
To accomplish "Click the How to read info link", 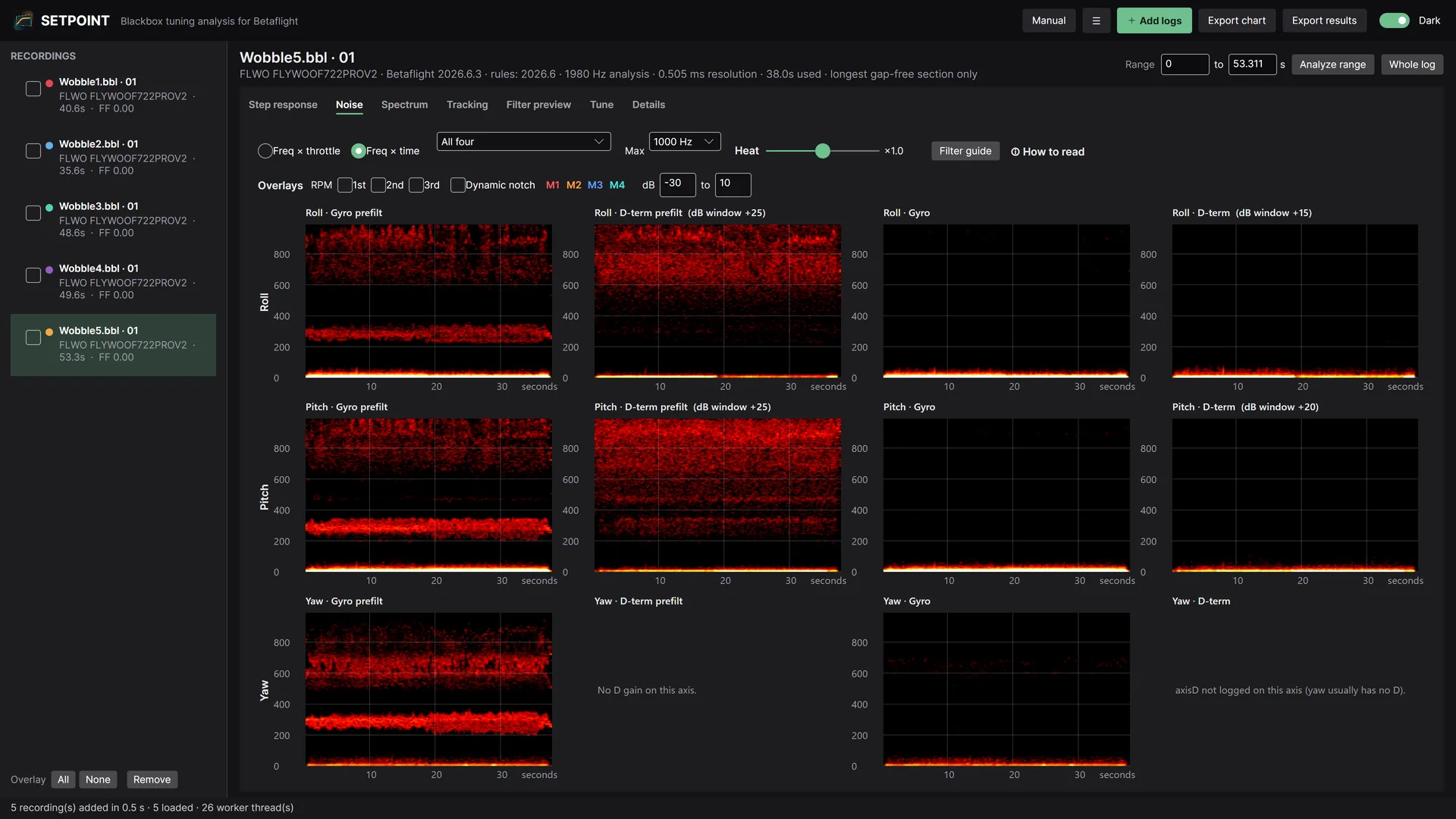I will [x=1047, y=152].
